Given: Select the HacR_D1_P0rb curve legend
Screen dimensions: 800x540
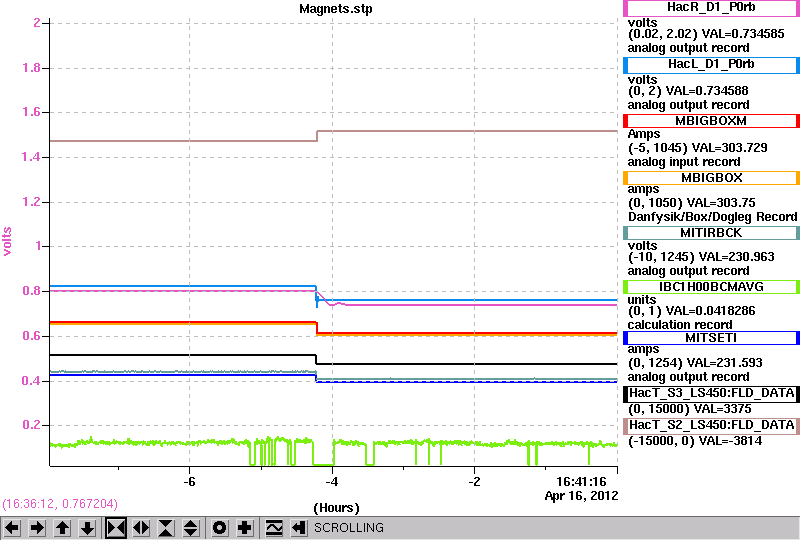Looking at the screenshot, I should coord(711,8).
